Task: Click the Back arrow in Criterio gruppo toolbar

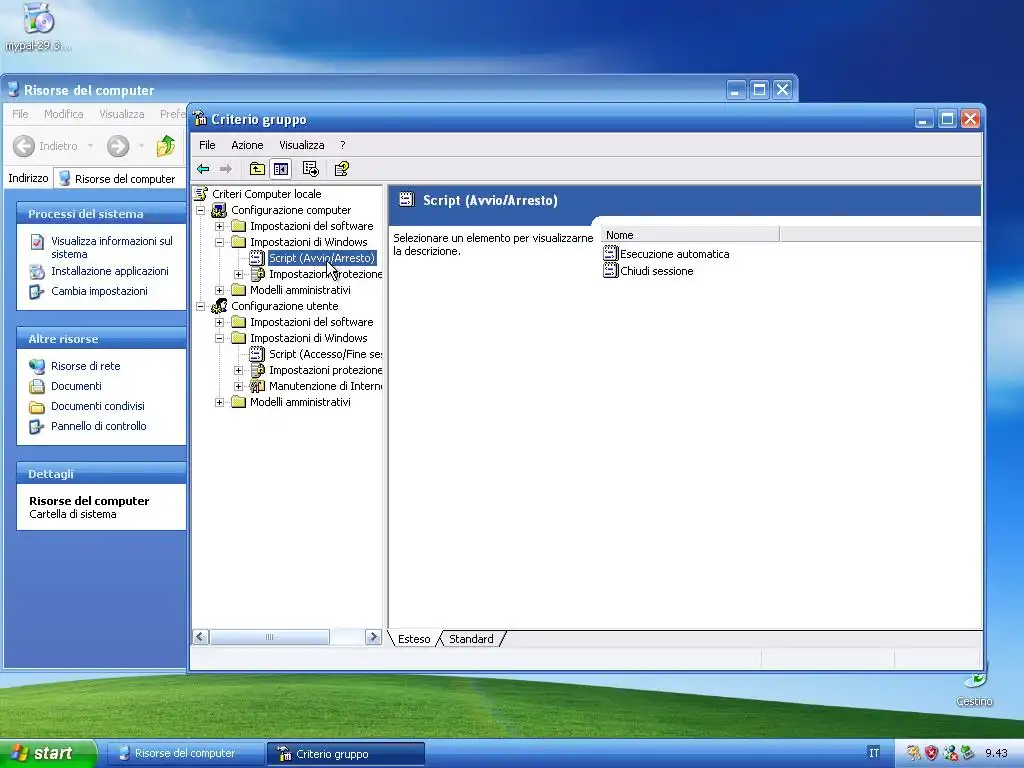Action: (203, 169)
